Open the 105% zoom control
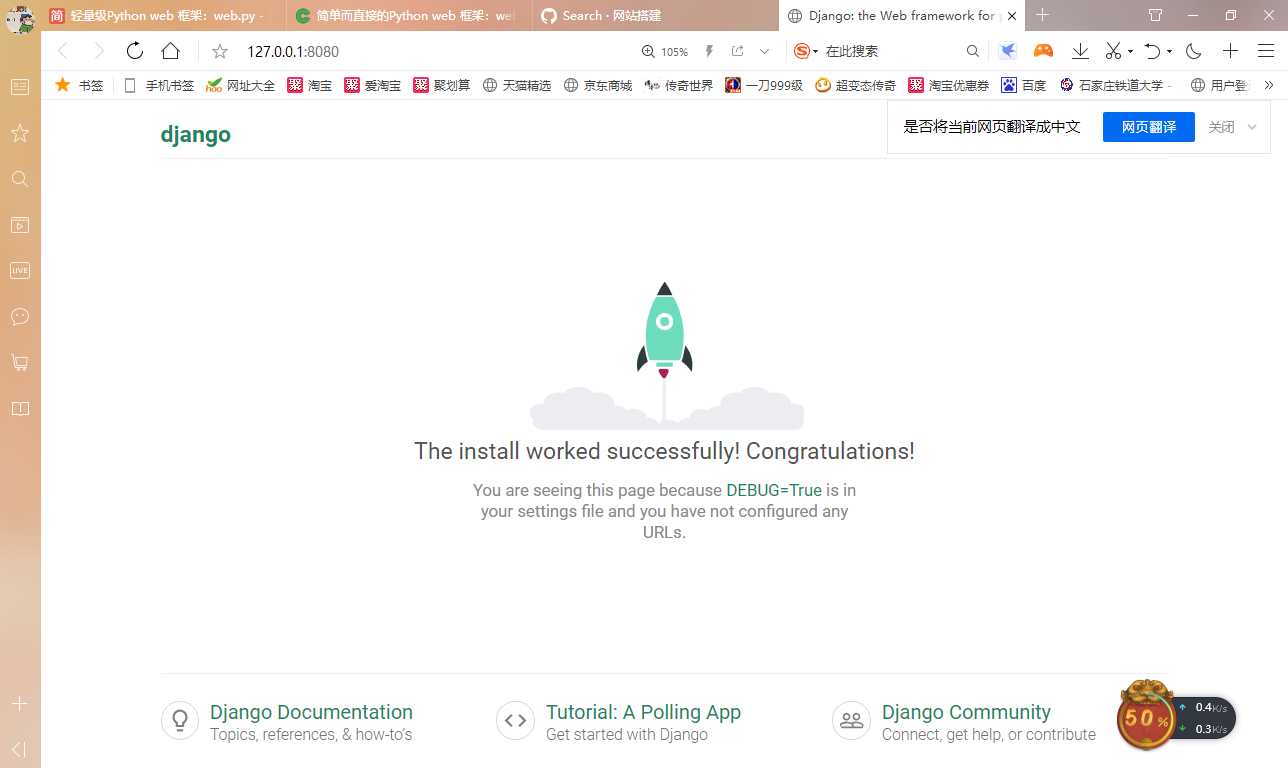 (x=665, y=52)
